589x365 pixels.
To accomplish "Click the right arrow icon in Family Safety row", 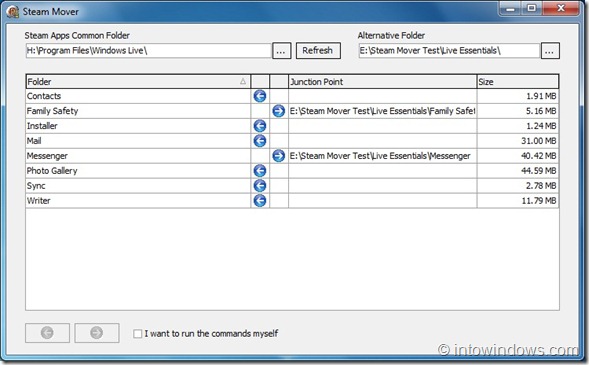I will point(278,111).
